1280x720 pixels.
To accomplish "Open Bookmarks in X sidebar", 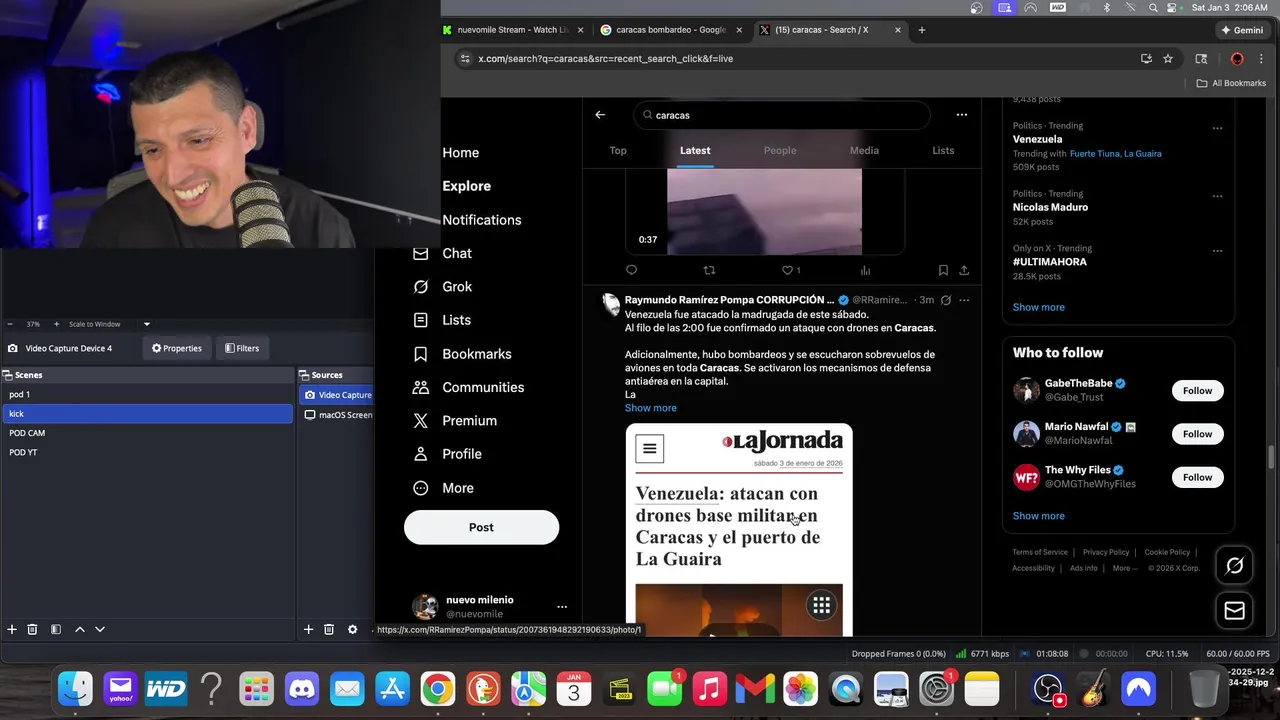I will [x=462, y=354].
